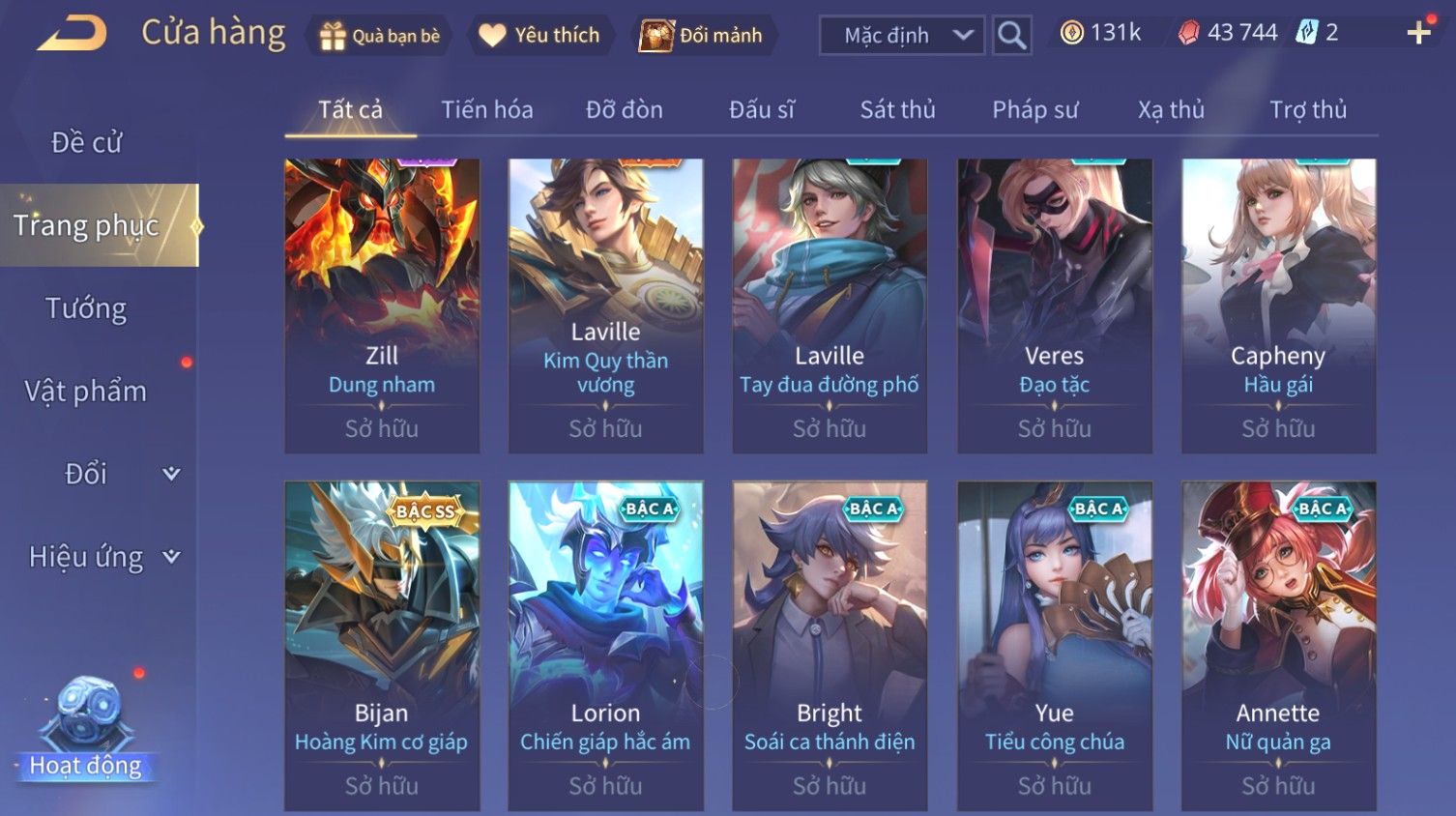Switch to the Tiến hóa tab
The image size is (1456, 816).
487,110
